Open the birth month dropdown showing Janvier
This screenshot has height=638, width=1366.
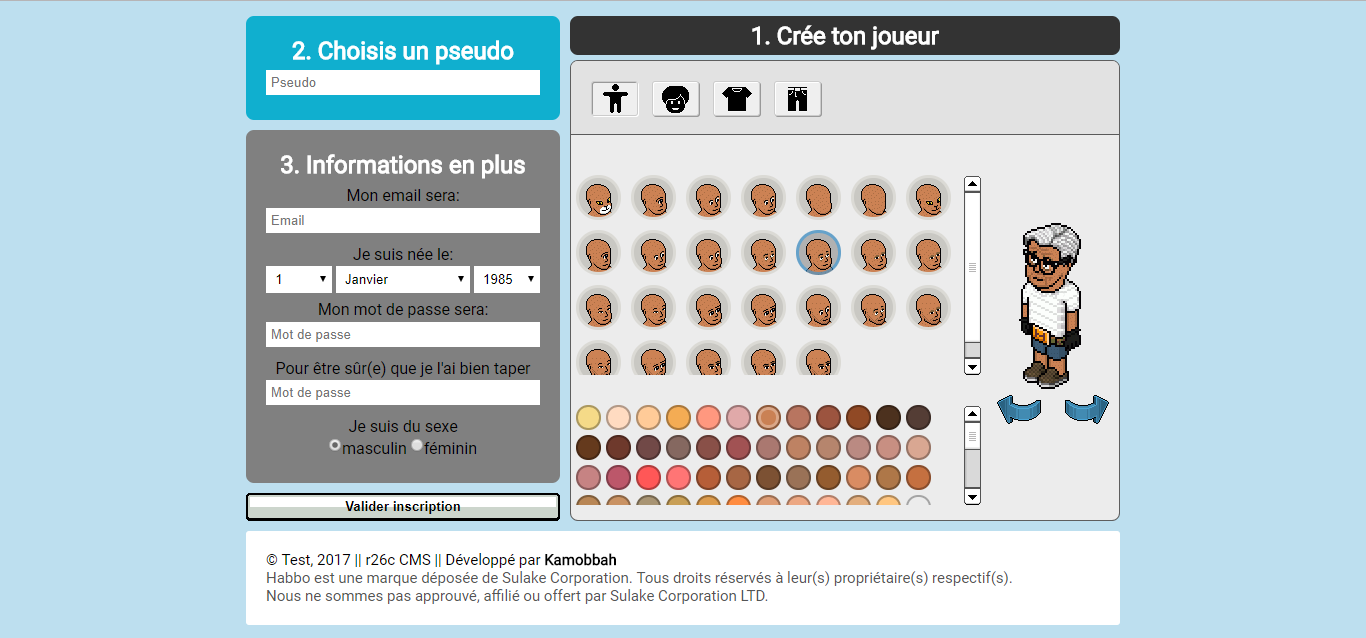point(403,279)
